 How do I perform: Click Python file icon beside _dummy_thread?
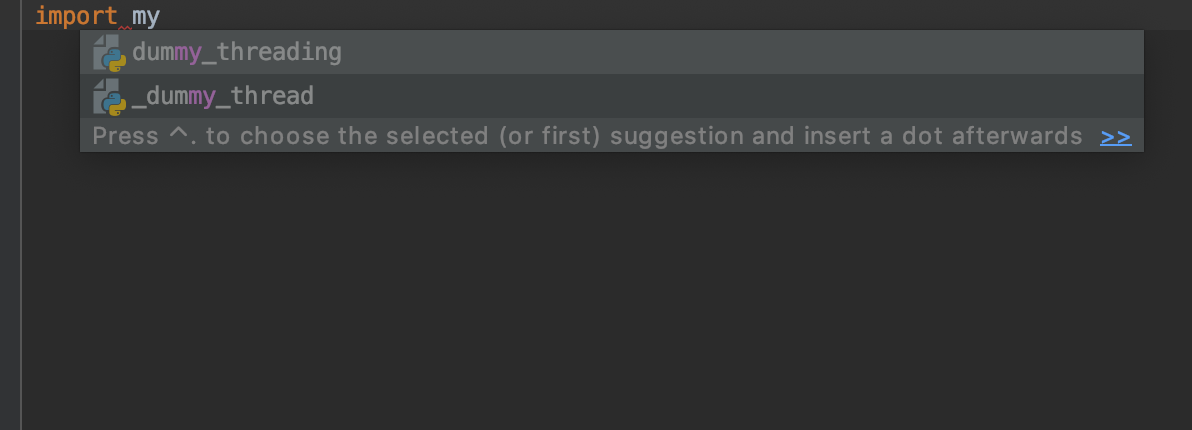click(x=109, y=97)
